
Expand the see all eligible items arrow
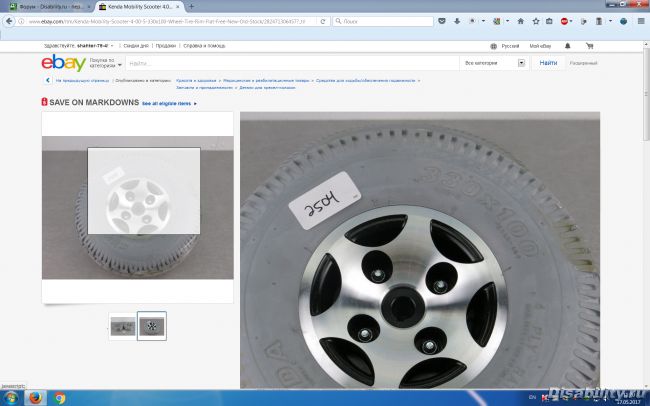coord(195,104)
